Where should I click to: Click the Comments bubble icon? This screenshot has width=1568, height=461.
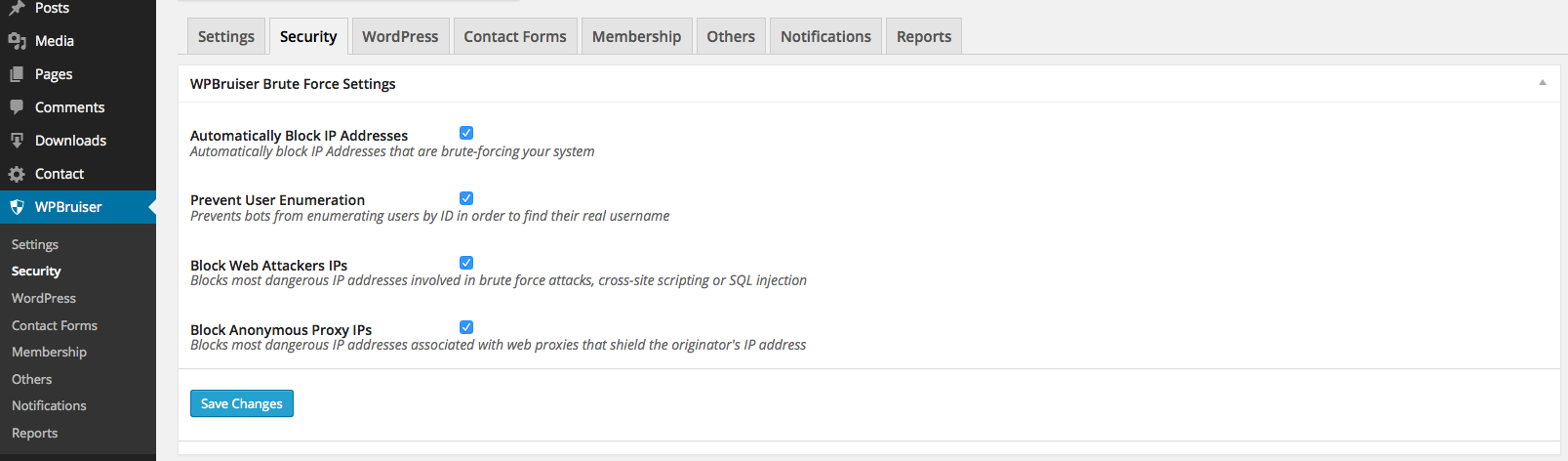click(17, 107)
